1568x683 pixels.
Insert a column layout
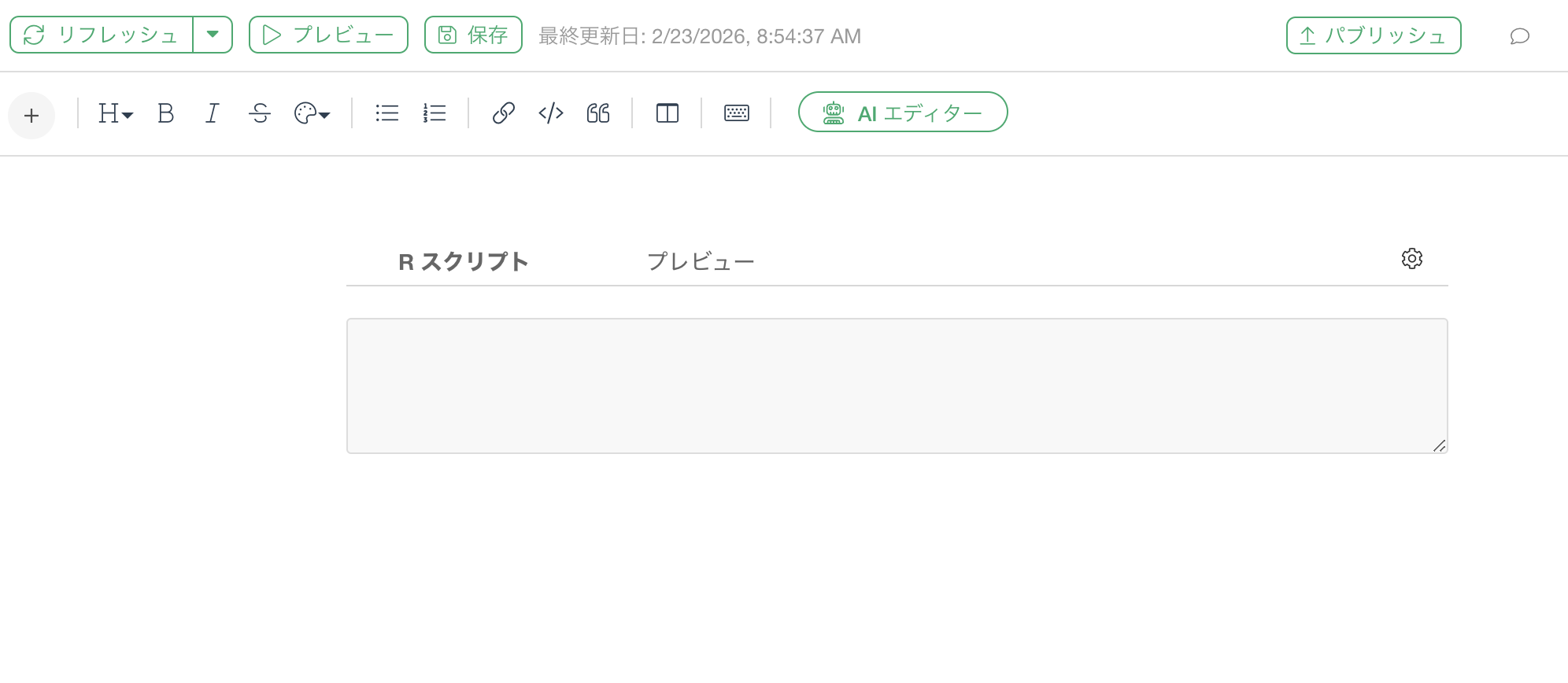tap(668, 113)
